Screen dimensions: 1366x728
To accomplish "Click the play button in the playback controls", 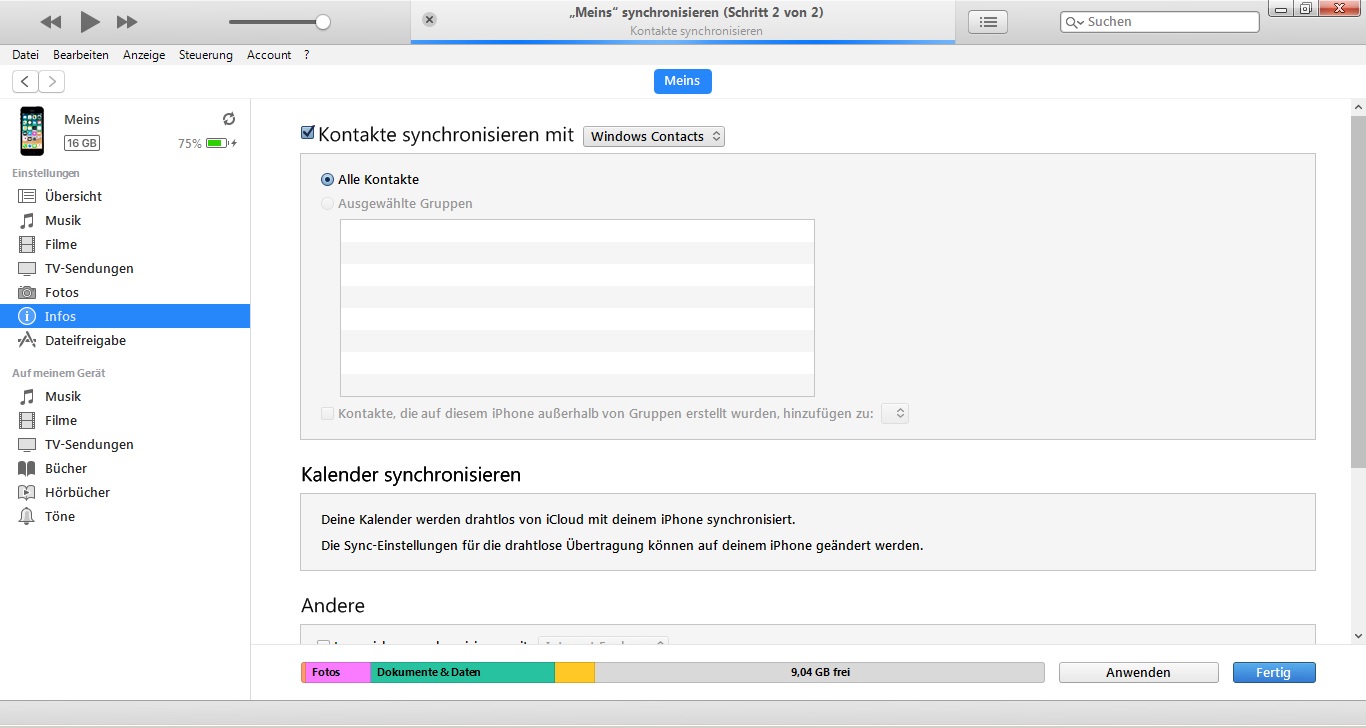I will tap(90, 21).
